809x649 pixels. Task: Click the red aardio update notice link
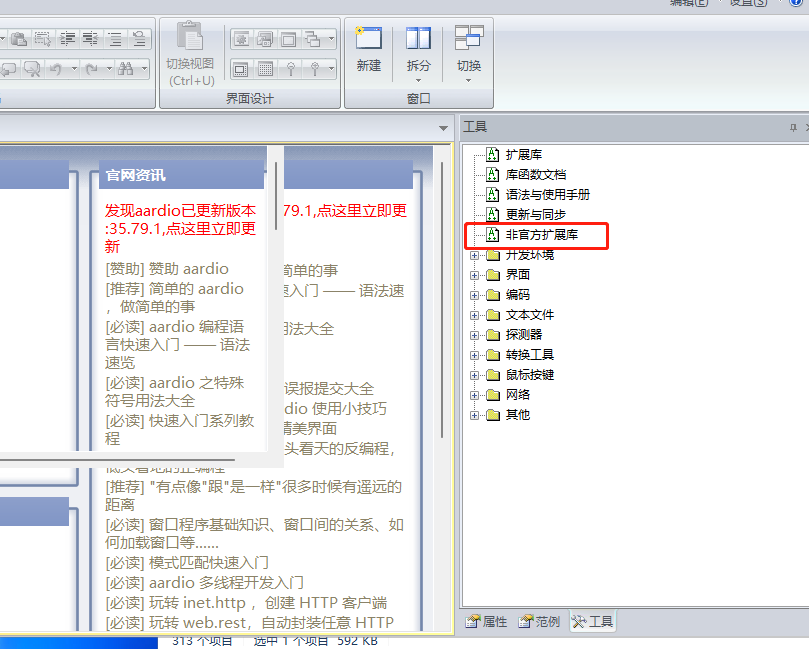[181, 228]
